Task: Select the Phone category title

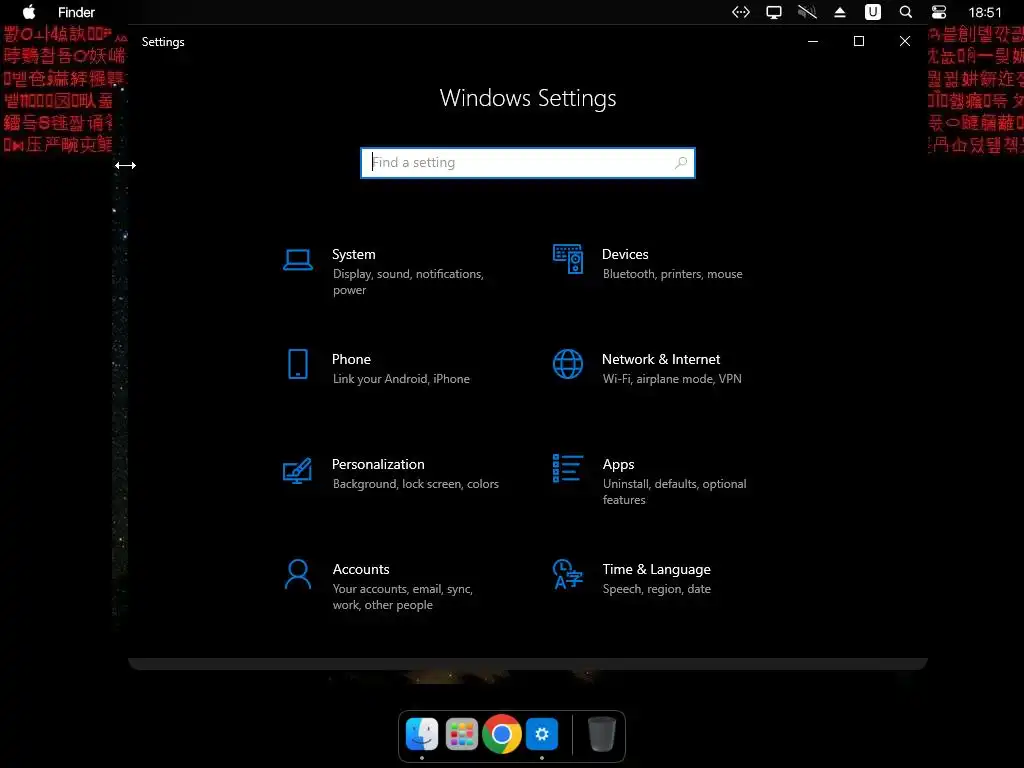Action: coord(351,359)
